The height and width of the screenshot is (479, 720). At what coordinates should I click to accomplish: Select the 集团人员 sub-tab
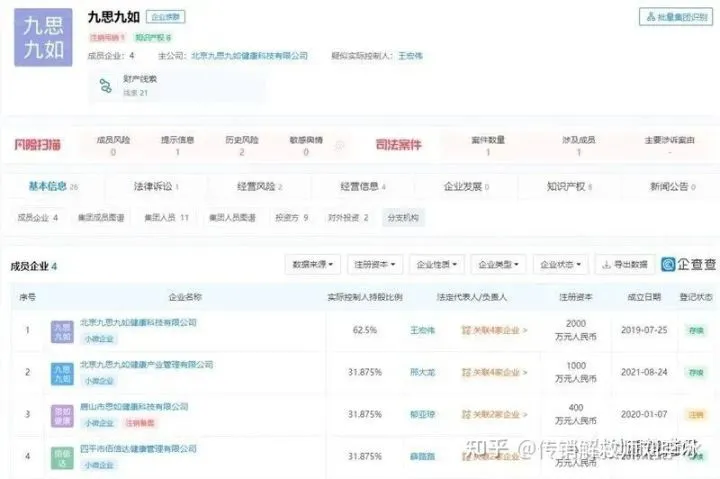[x=165, y=217]
